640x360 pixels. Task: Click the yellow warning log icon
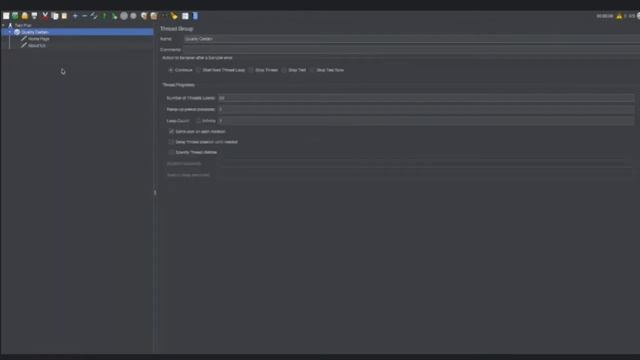pos(619,16)
